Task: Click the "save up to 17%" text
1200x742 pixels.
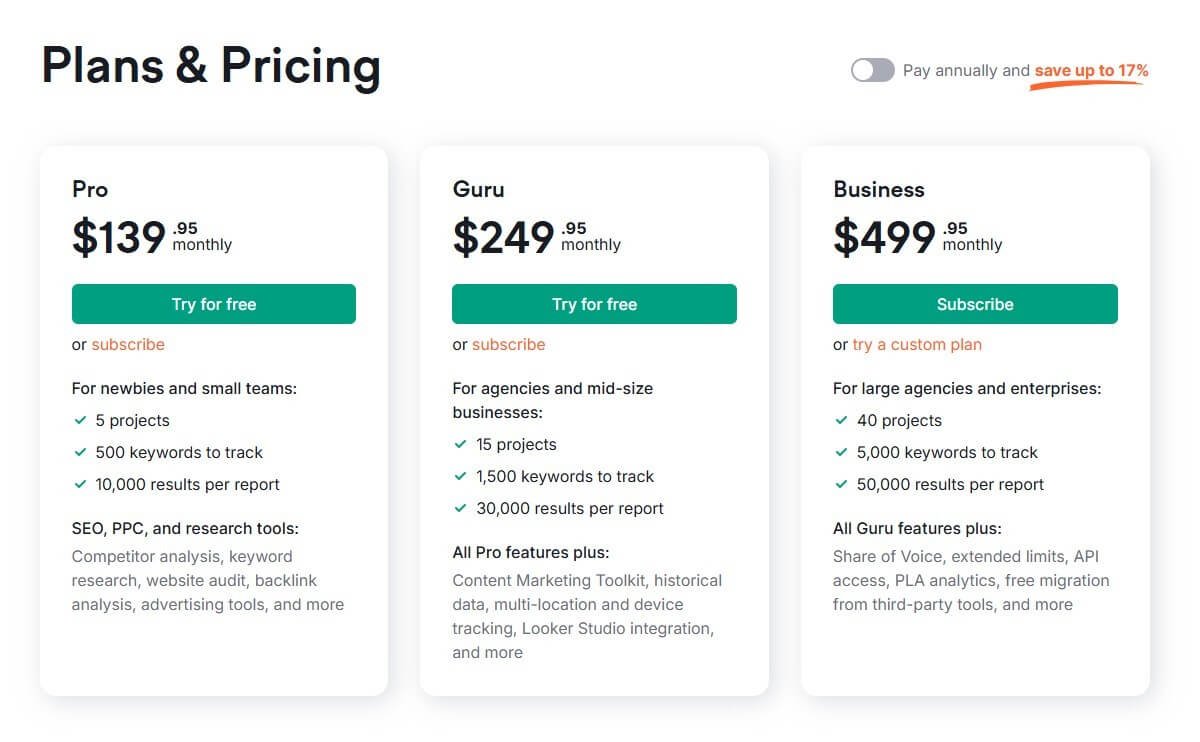Action: click(x=1089, y=70)
